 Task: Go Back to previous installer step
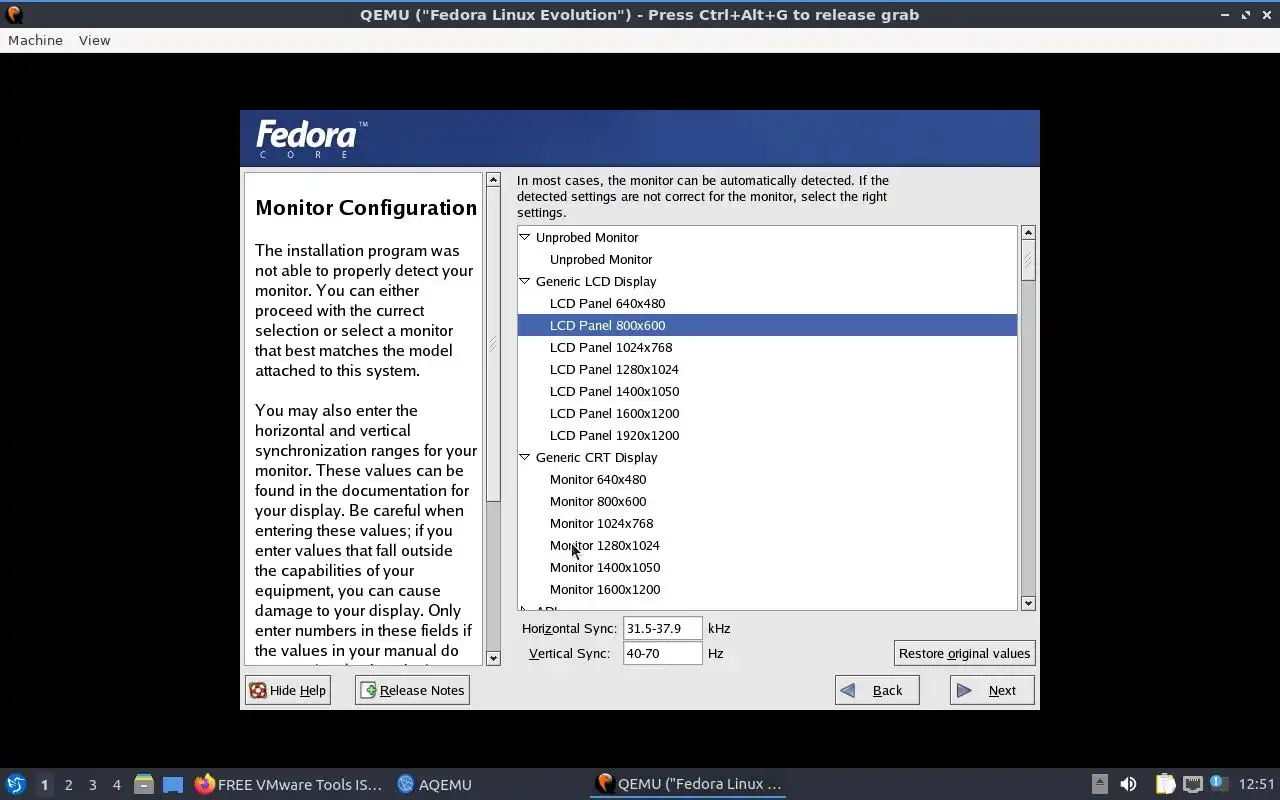pyautogui.click(x=877, y=690)
